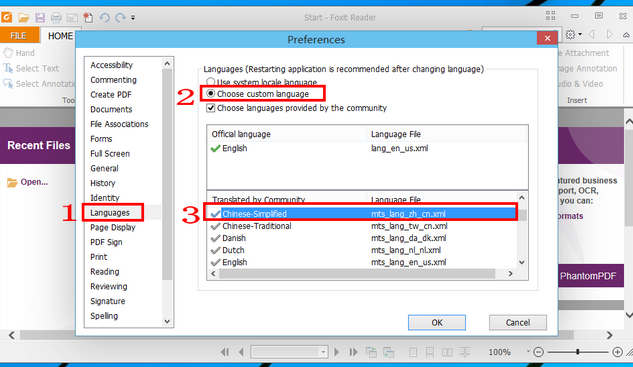Open the FILE tab
This screenshot has height=367, width=633.
[19, 36]
